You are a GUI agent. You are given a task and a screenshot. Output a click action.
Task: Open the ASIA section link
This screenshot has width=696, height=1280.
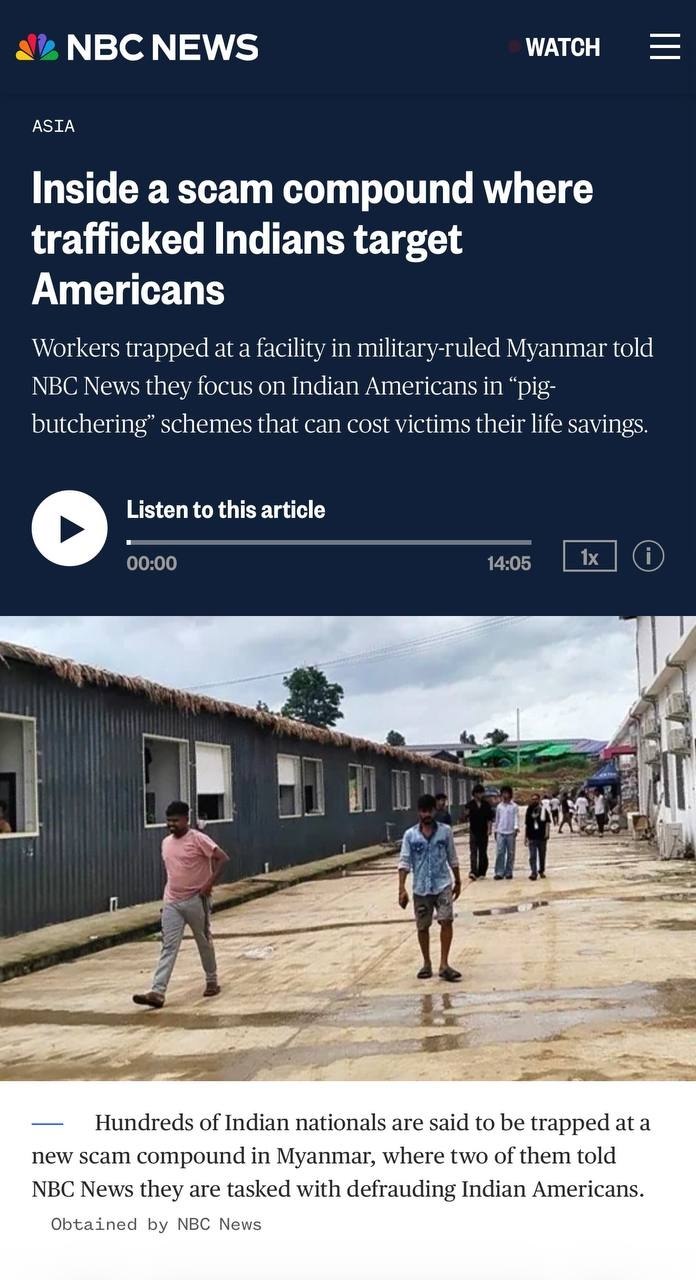coord(53,126)
